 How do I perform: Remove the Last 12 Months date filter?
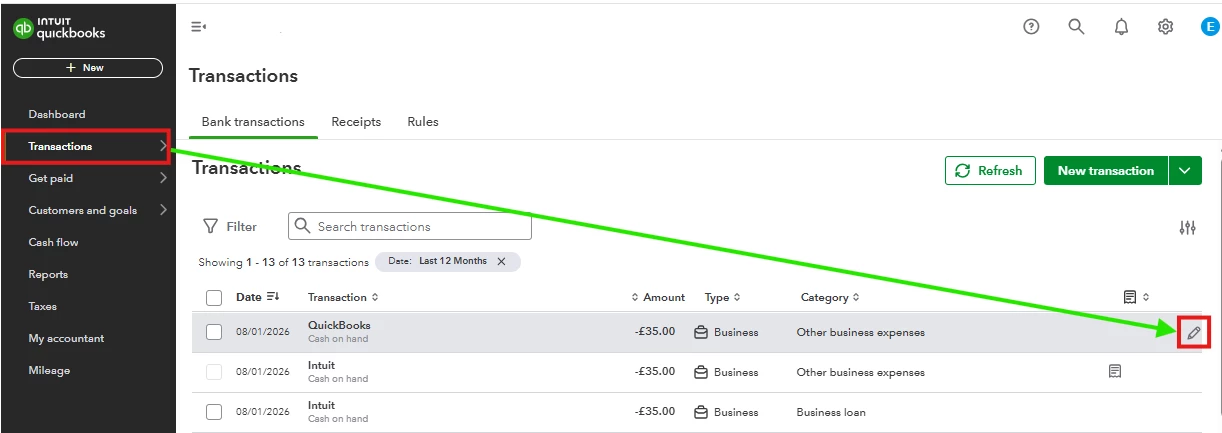(x=501, y=261)
